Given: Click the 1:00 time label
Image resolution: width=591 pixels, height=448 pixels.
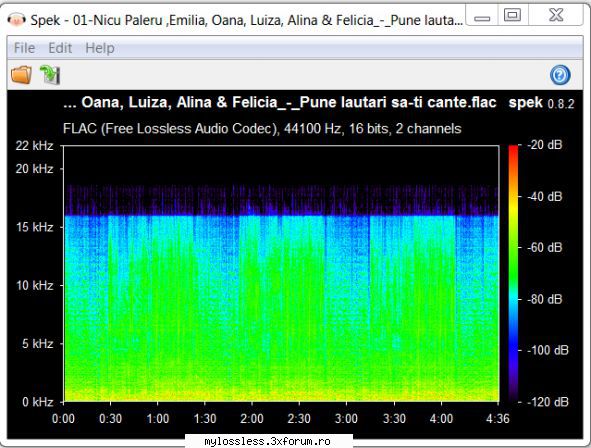Looking at the screenshot, I should click(x=158, y=419).
